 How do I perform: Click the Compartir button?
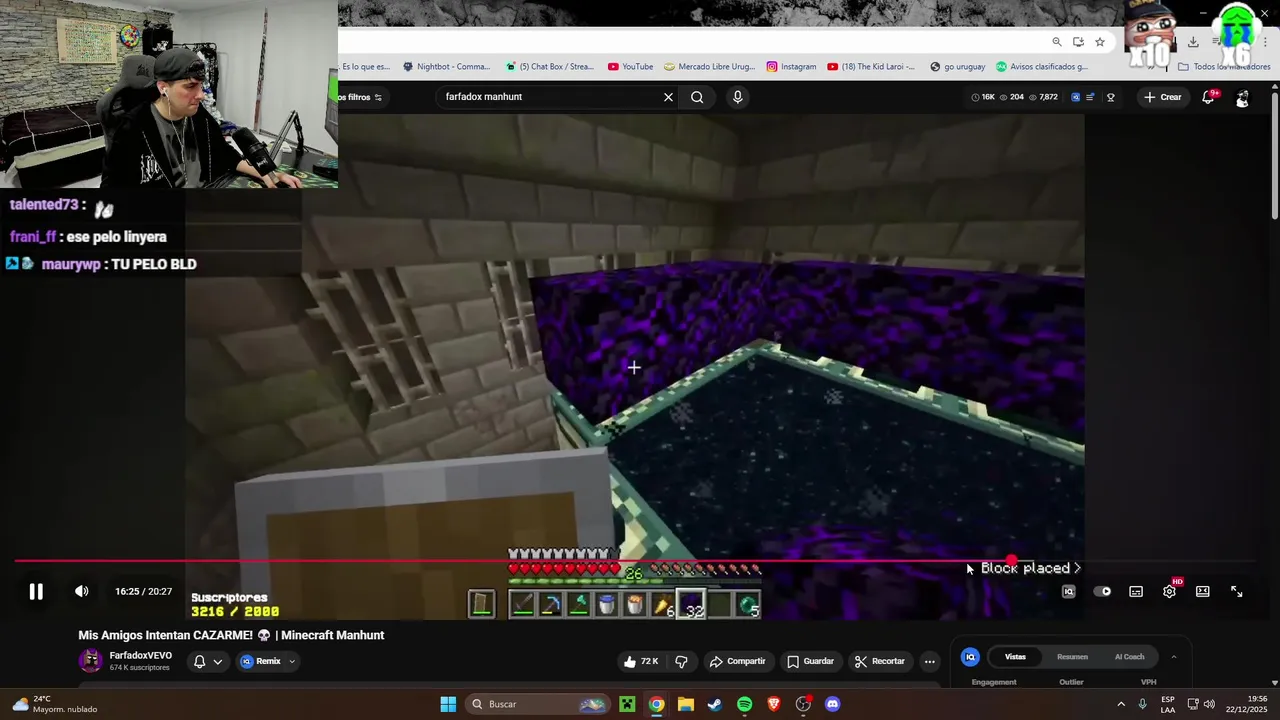point(737,661)
